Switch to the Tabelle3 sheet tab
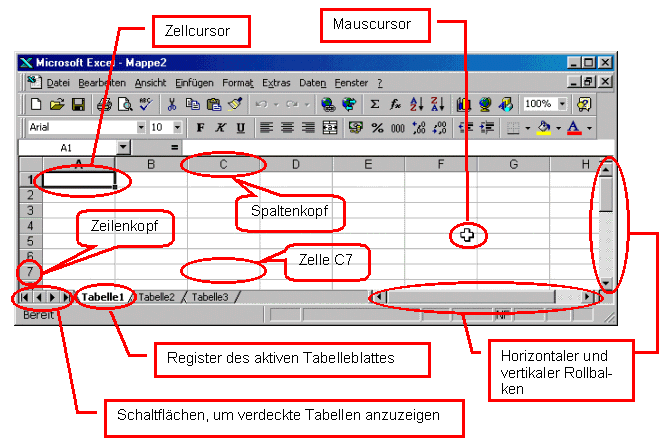The width and height of the screenshot is (665, 442). (x=210, y=297)
